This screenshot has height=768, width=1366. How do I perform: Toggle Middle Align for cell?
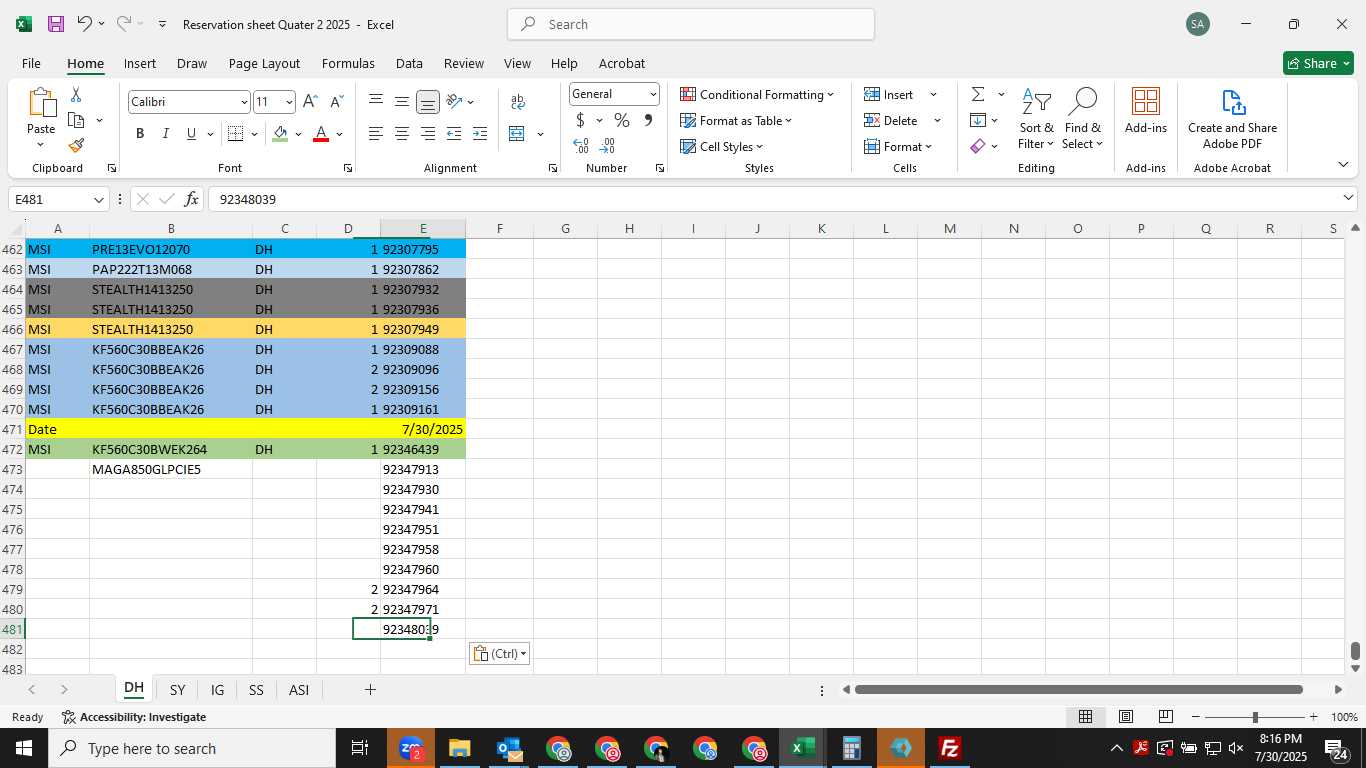pos(401,102)
